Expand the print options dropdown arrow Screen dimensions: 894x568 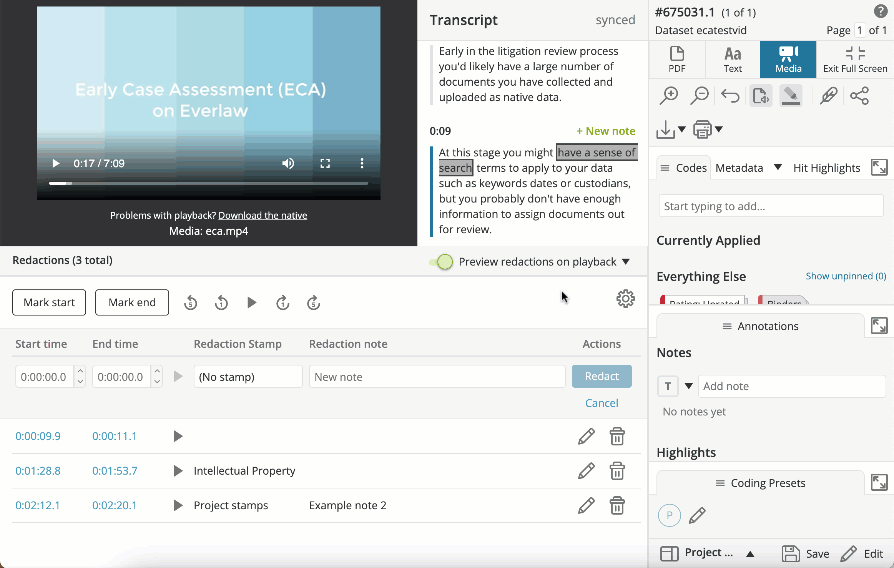pos(718,130)
